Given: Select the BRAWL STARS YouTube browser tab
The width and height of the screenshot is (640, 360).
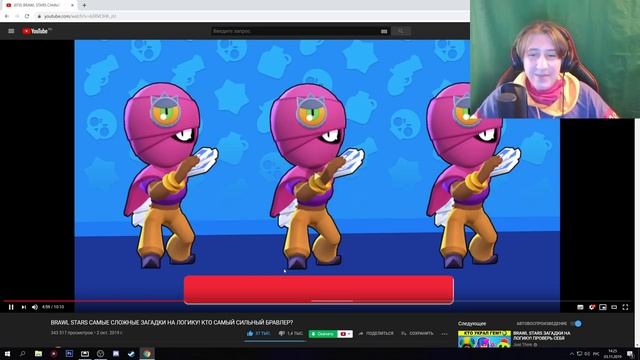Looking at the screenshot, I should click(40, 5).
